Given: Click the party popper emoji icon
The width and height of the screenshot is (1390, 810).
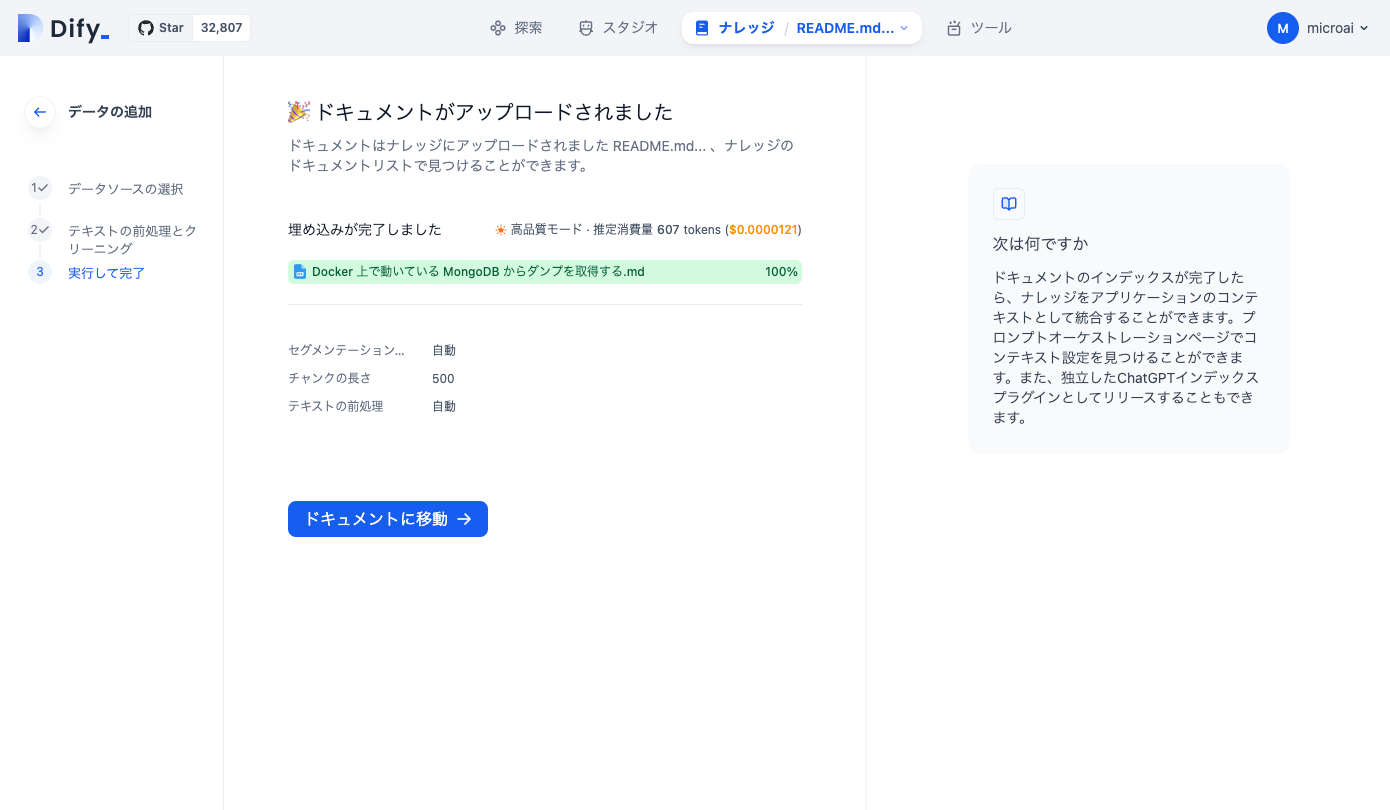Looking at the screenshot, I should pyautogui.click(x=299, y=112).
